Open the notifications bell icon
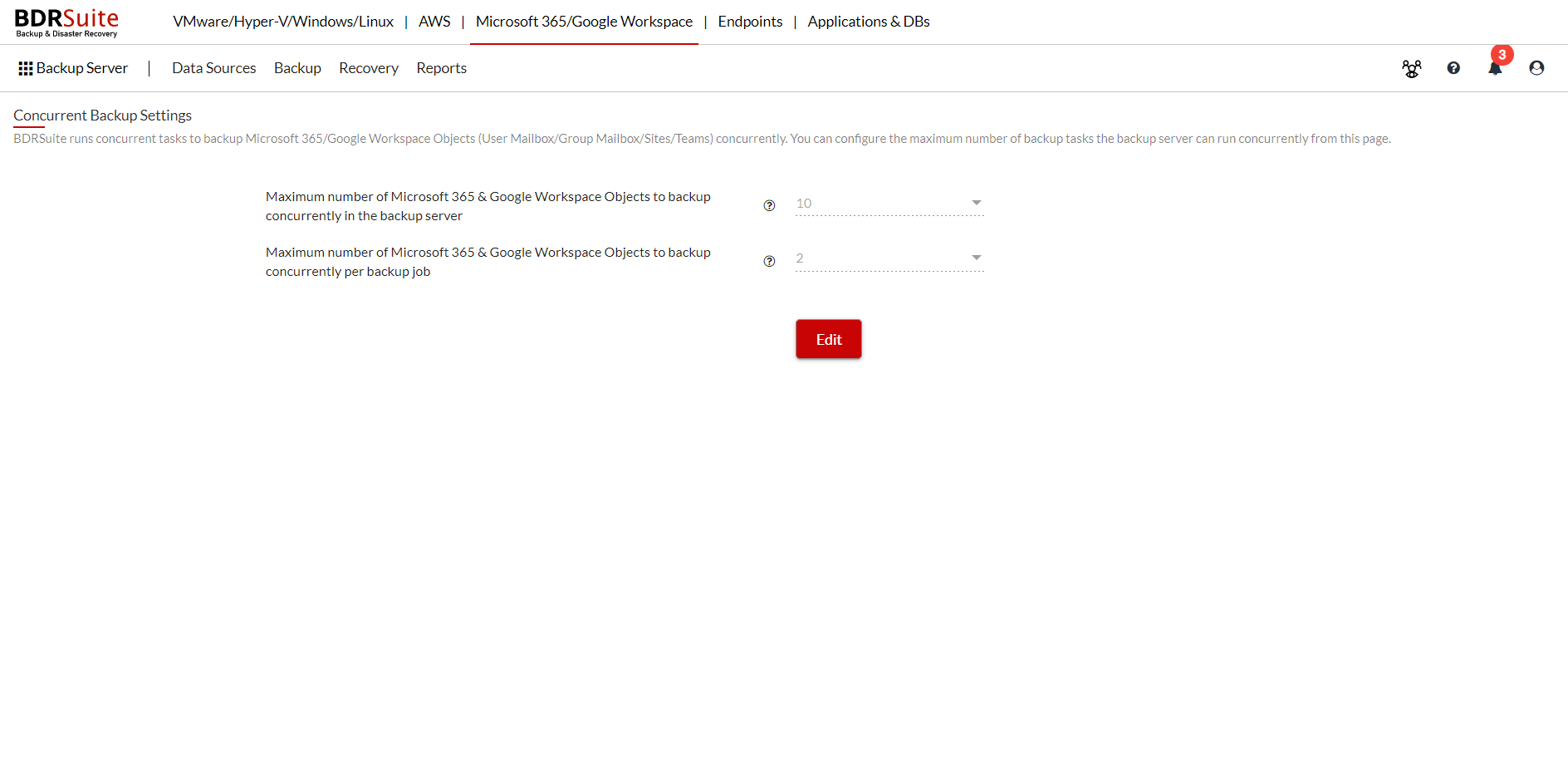1568x767 pixels. 1495,68
